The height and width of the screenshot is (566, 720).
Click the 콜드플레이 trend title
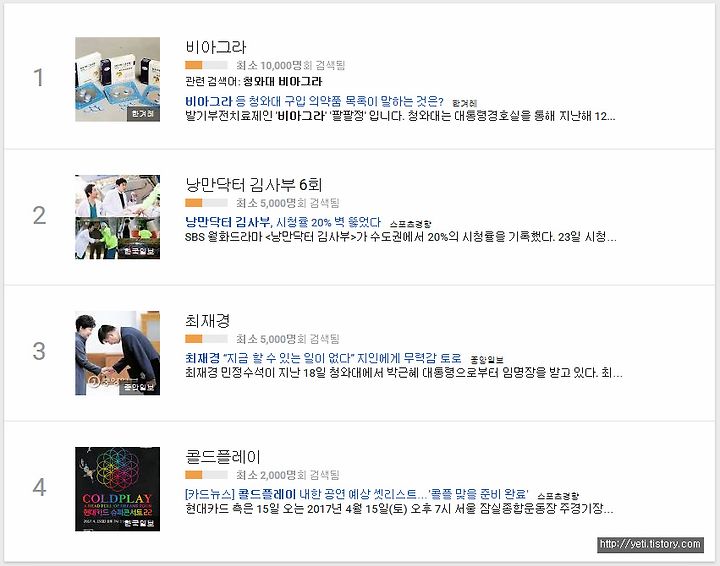tap(223, 457)
